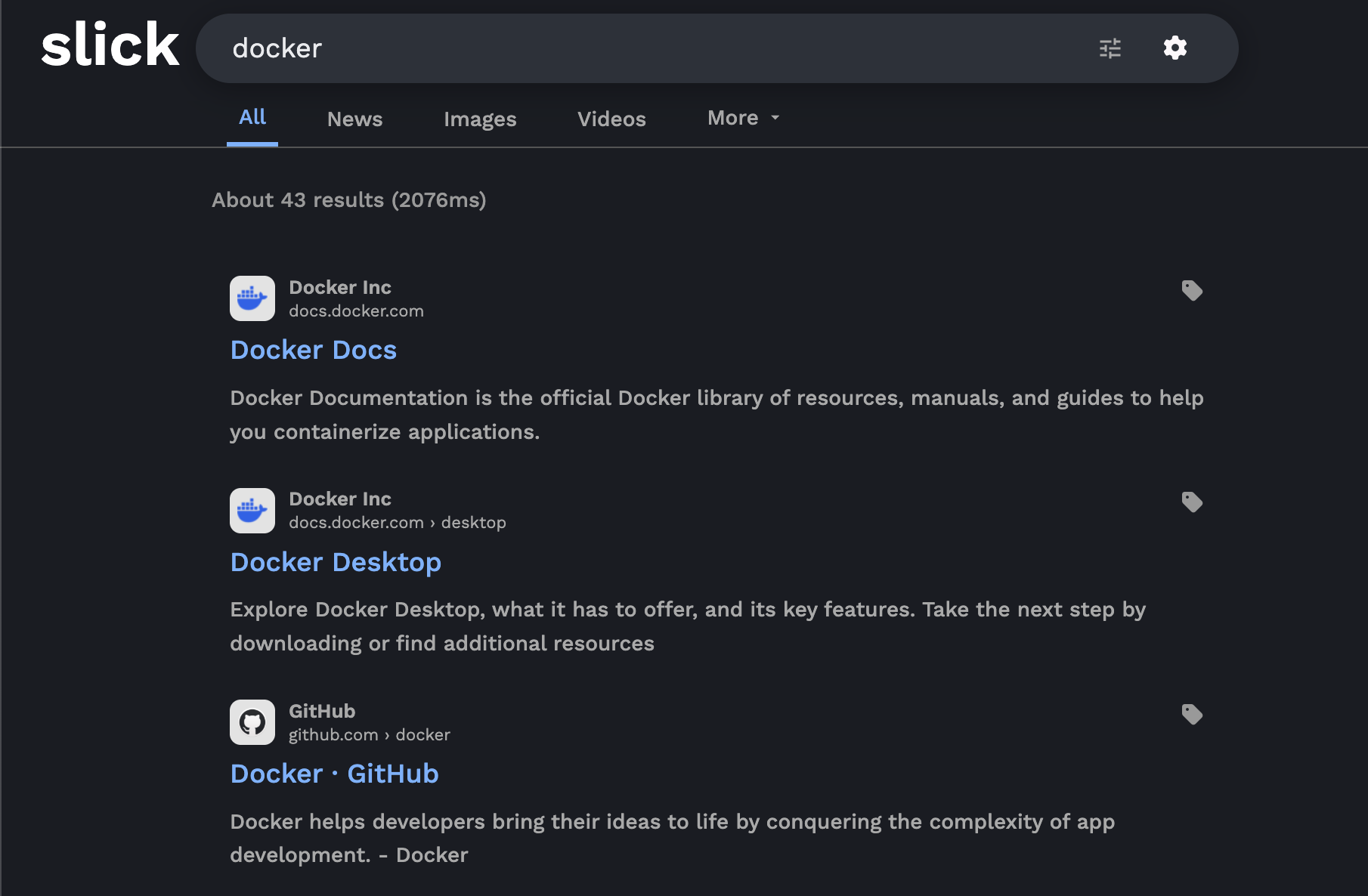Click the github.com › docker breadcrumb
1368x896 pixels.
click(370, 734)
